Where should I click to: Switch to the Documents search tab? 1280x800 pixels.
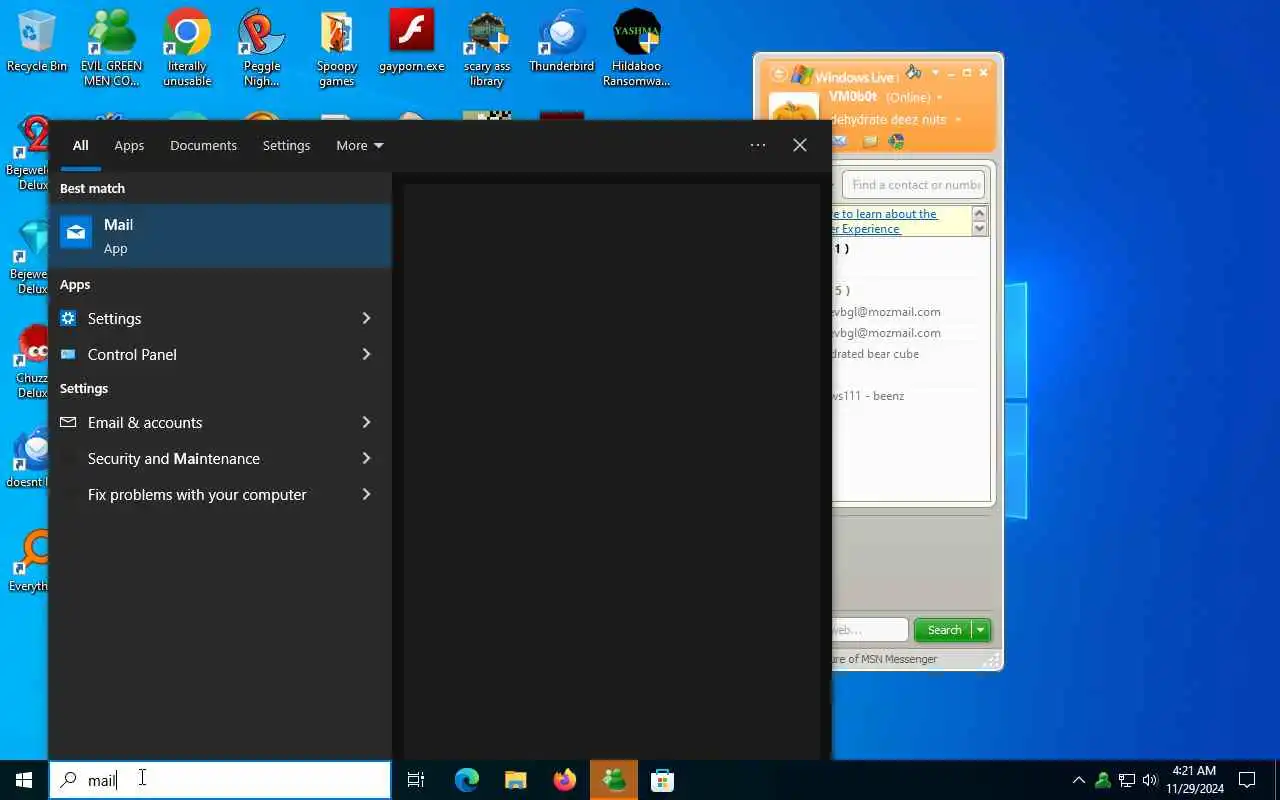203,145
